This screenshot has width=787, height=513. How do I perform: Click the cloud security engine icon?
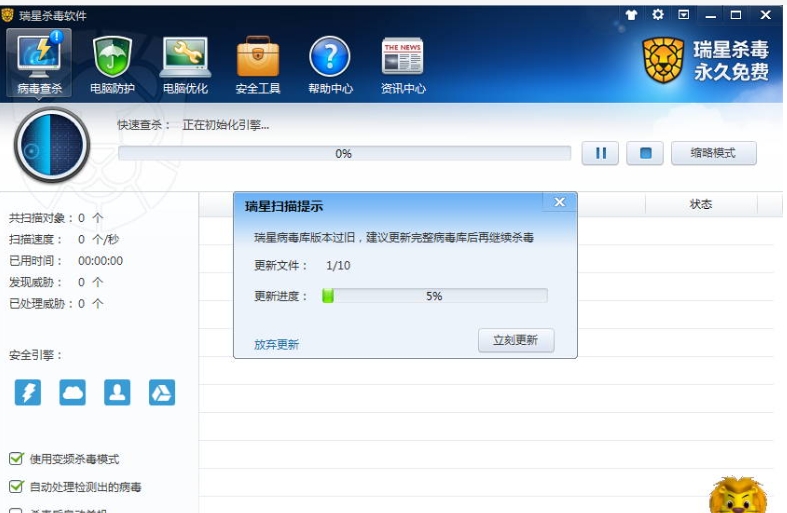[72, 392]
